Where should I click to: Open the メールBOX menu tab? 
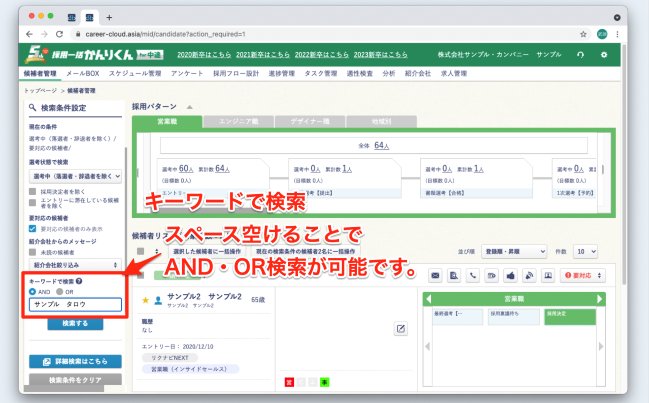point(83,74)
